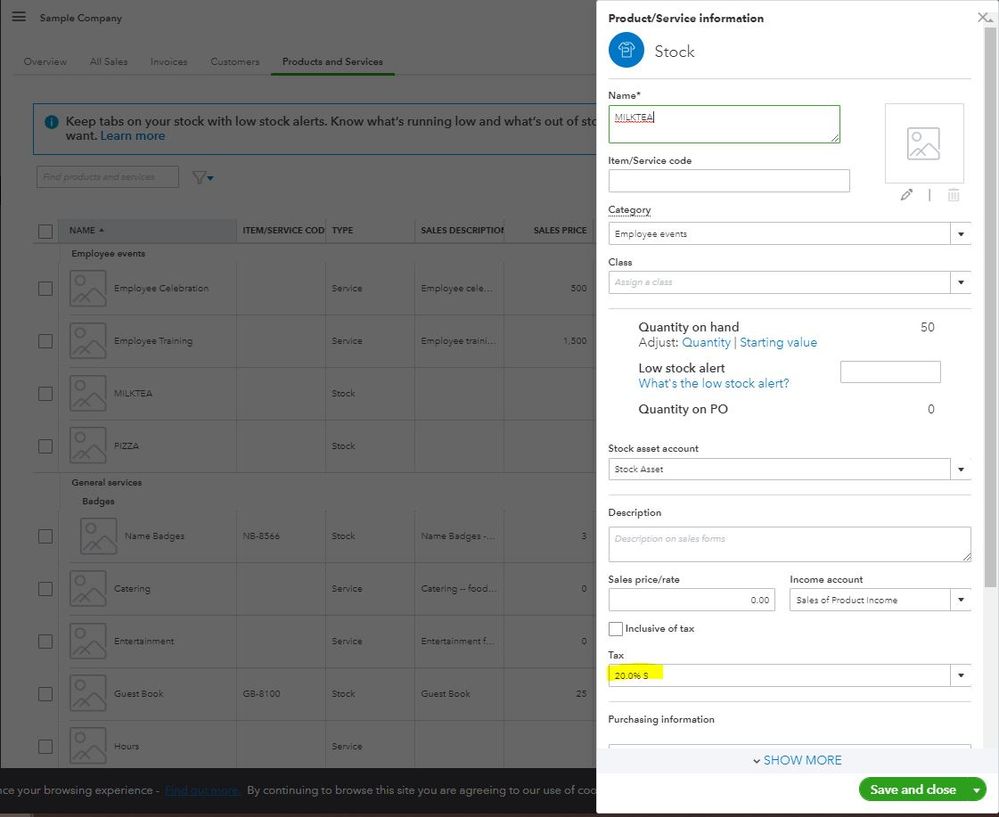Click the blue Stock item type icon
Image resolution: width=999 pixels, height=817 pixels.
[x=626, y=50]
